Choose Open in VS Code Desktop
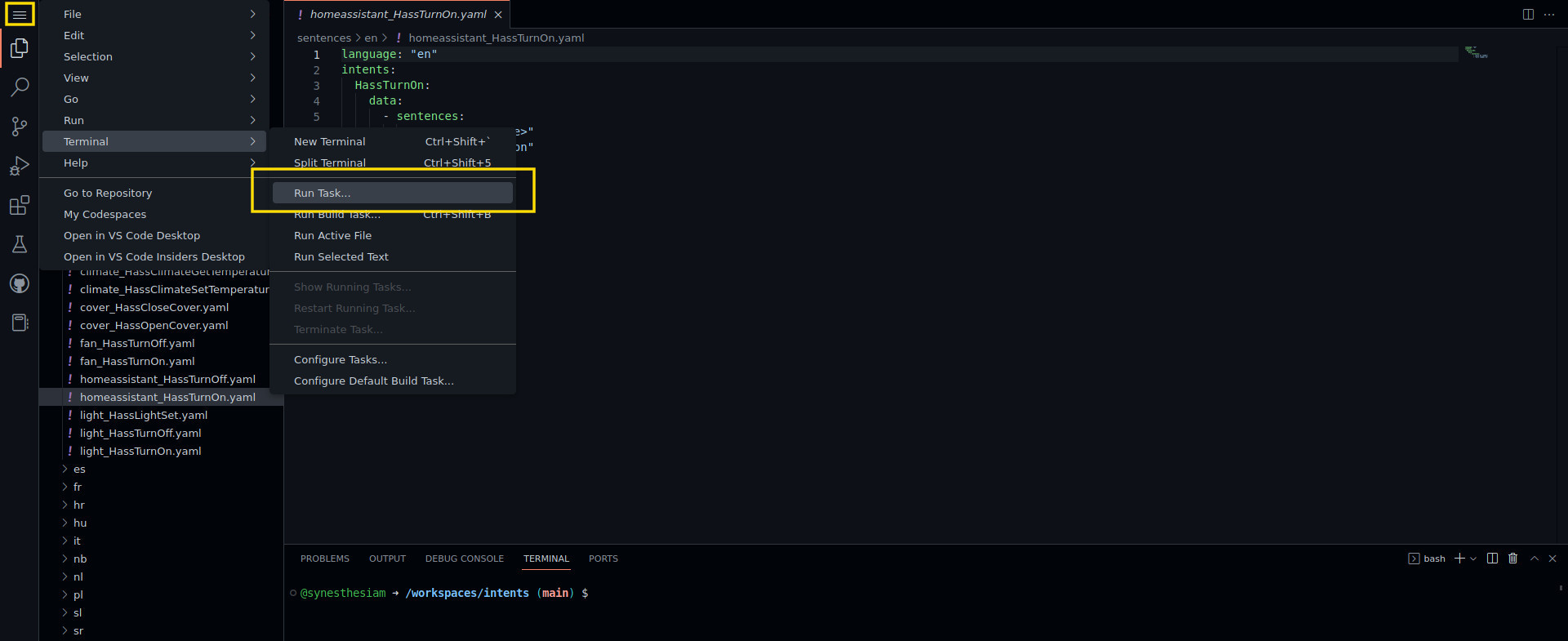Viewport: 1568px width, 641px height. point(154,235)
